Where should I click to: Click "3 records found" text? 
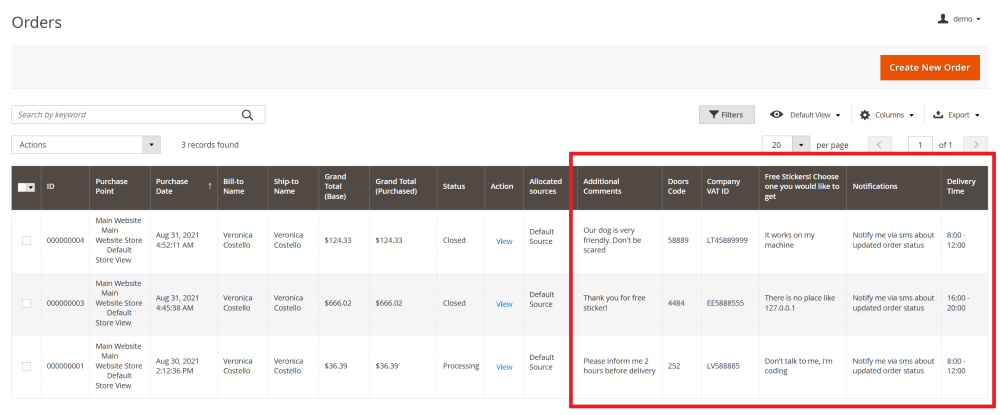[210, 145]
